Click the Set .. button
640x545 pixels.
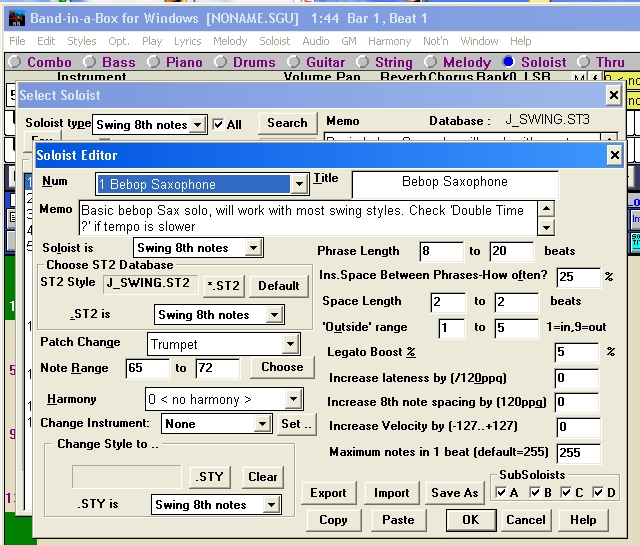point(296,424)
